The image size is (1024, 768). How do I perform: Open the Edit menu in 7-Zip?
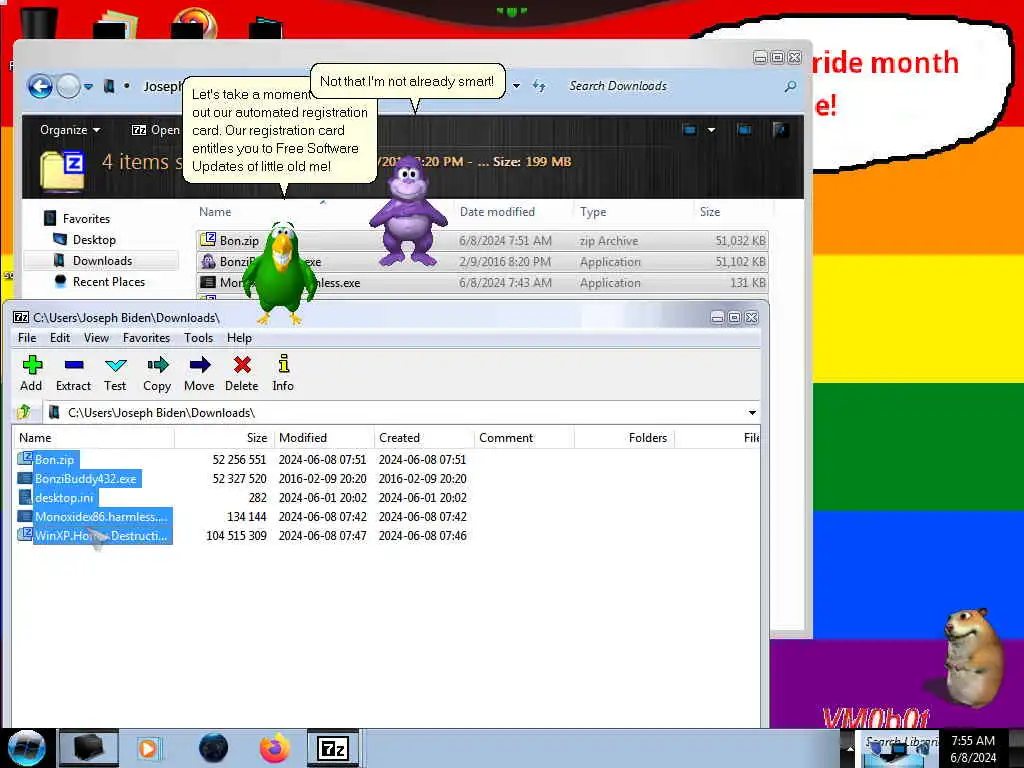click(x=60, y=338)
